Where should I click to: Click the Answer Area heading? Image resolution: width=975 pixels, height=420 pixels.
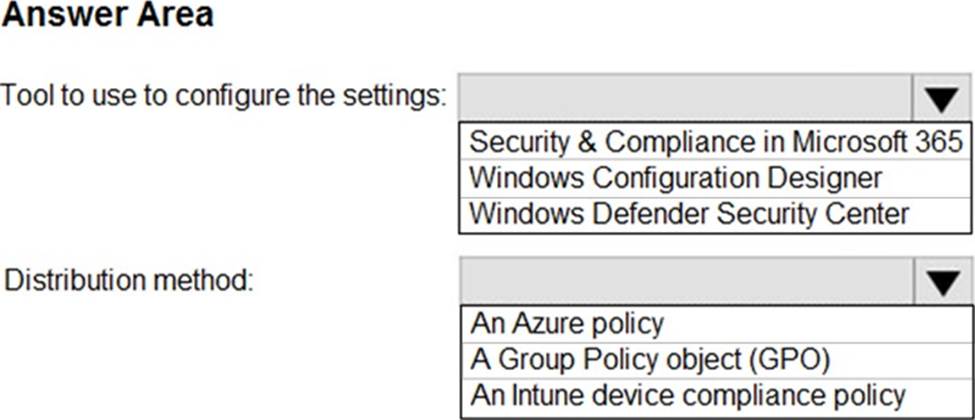[x=108, y=17]
